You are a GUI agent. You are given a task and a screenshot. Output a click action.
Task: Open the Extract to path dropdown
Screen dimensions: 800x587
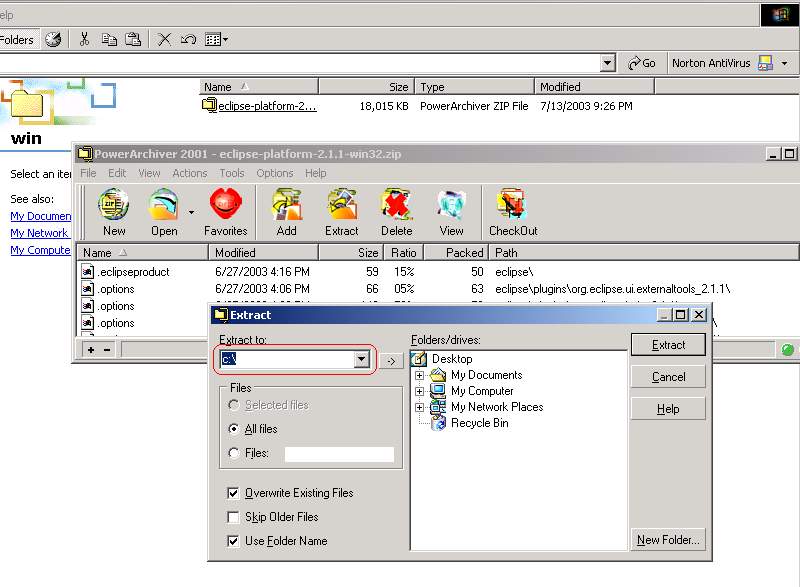[x=361, y=359]
